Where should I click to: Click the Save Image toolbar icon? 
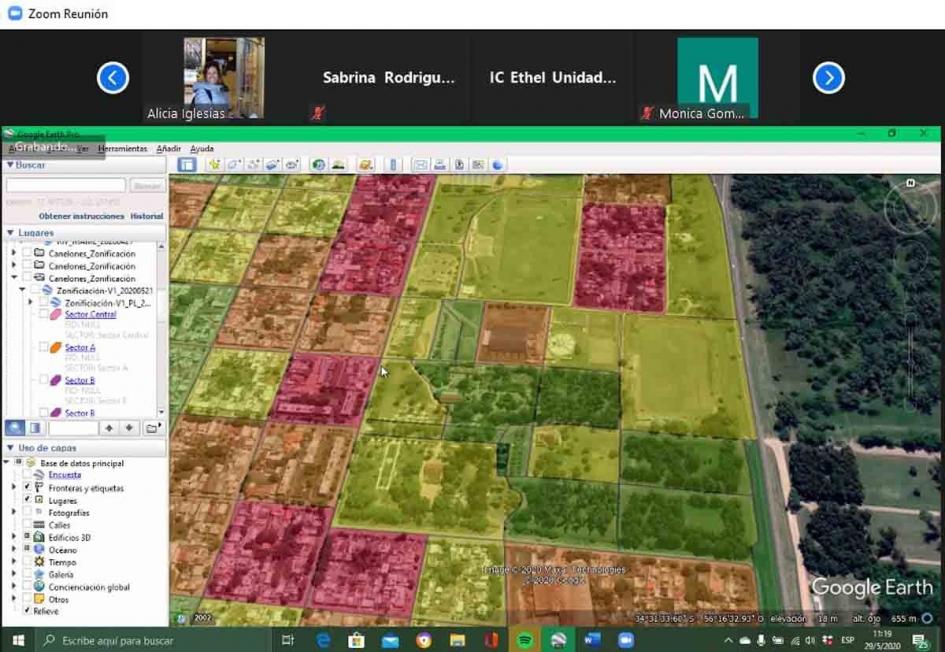(459, 165)
